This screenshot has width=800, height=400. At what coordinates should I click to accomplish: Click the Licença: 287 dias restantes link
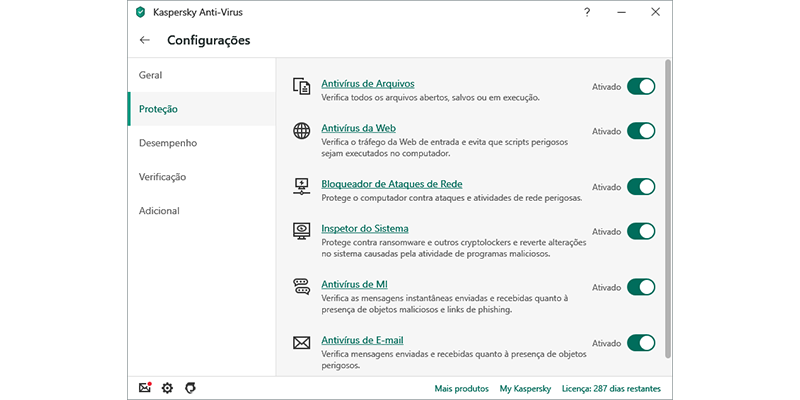(x=613, y=388)
